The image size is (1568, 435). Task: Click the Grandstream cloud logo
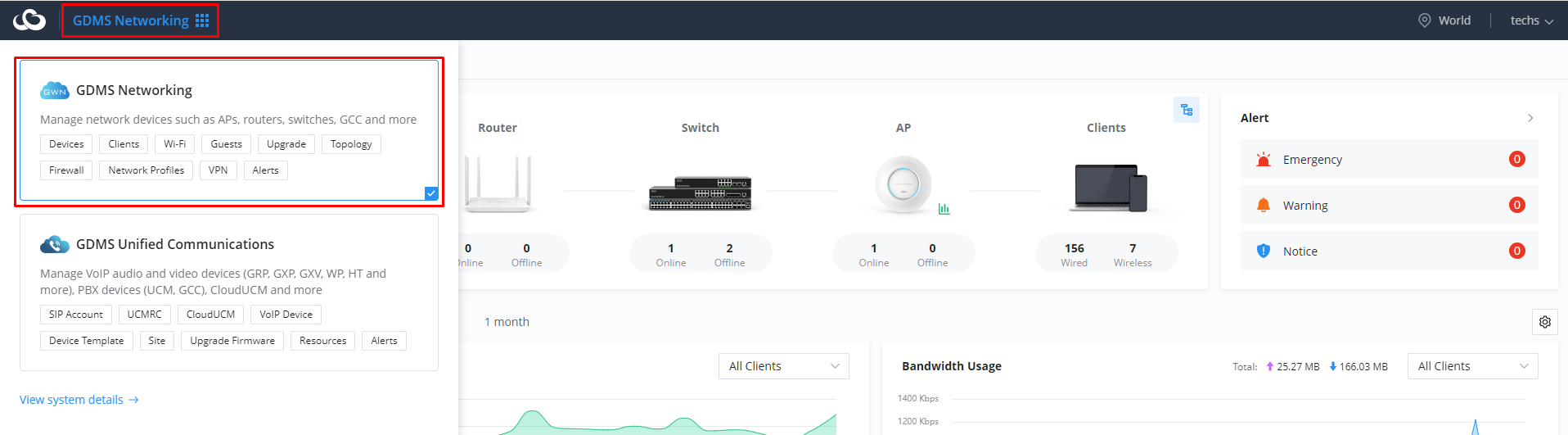(x=29, y=20)
